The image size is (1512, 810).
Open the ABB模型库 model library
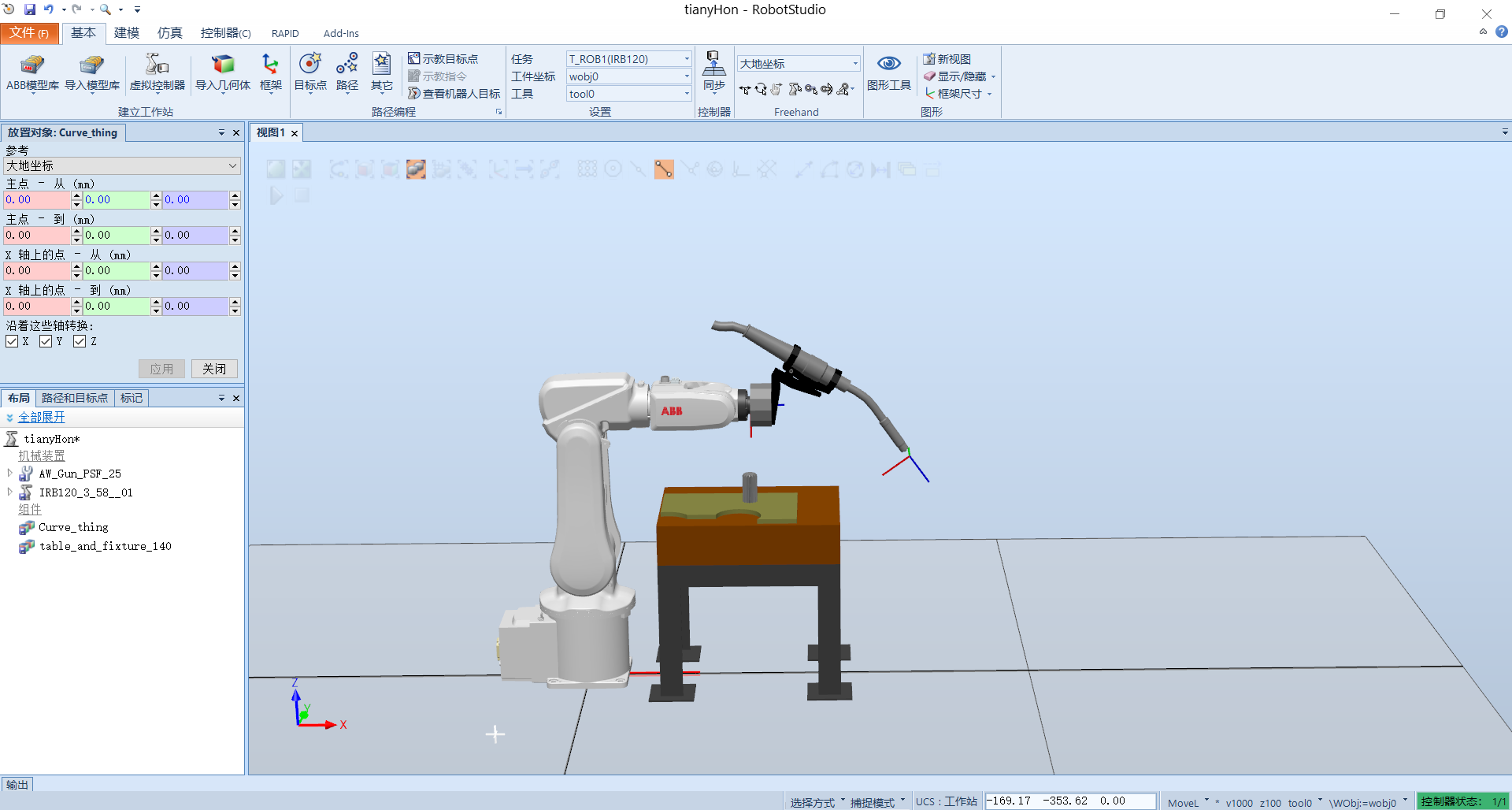[x=32, y=73]
